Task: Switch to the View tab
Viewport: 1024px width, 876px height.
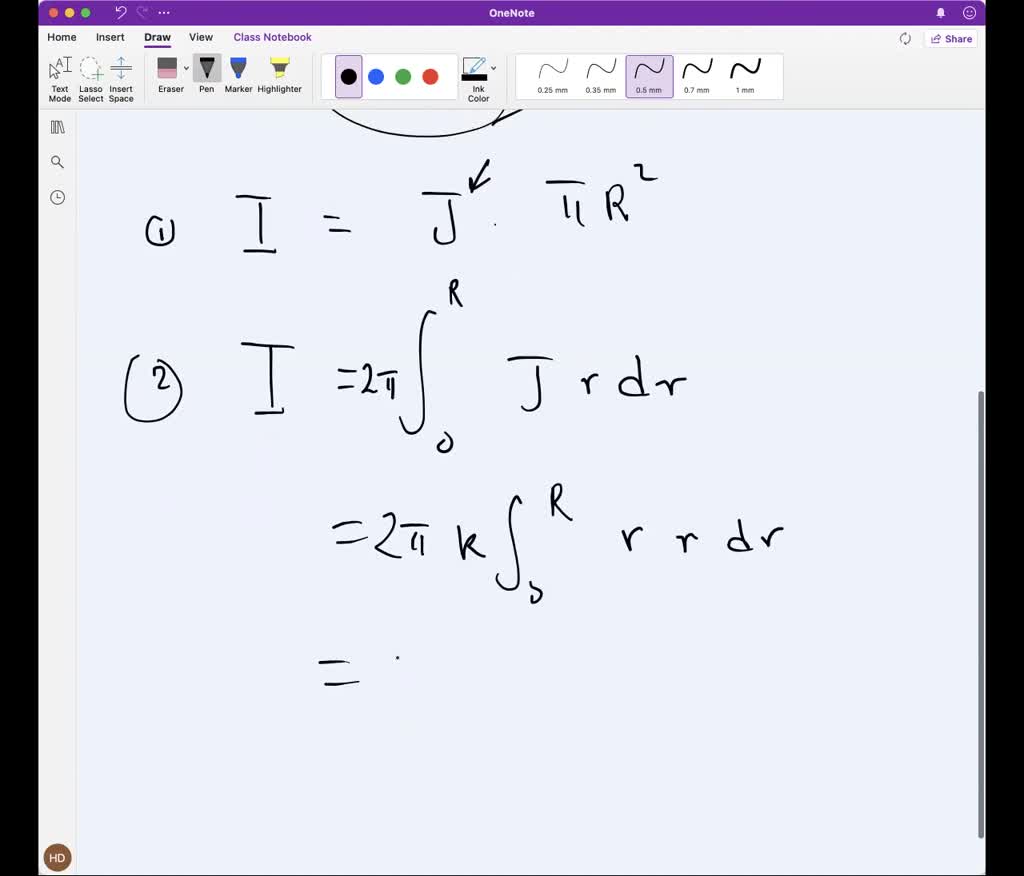Action: pos(200,37)
